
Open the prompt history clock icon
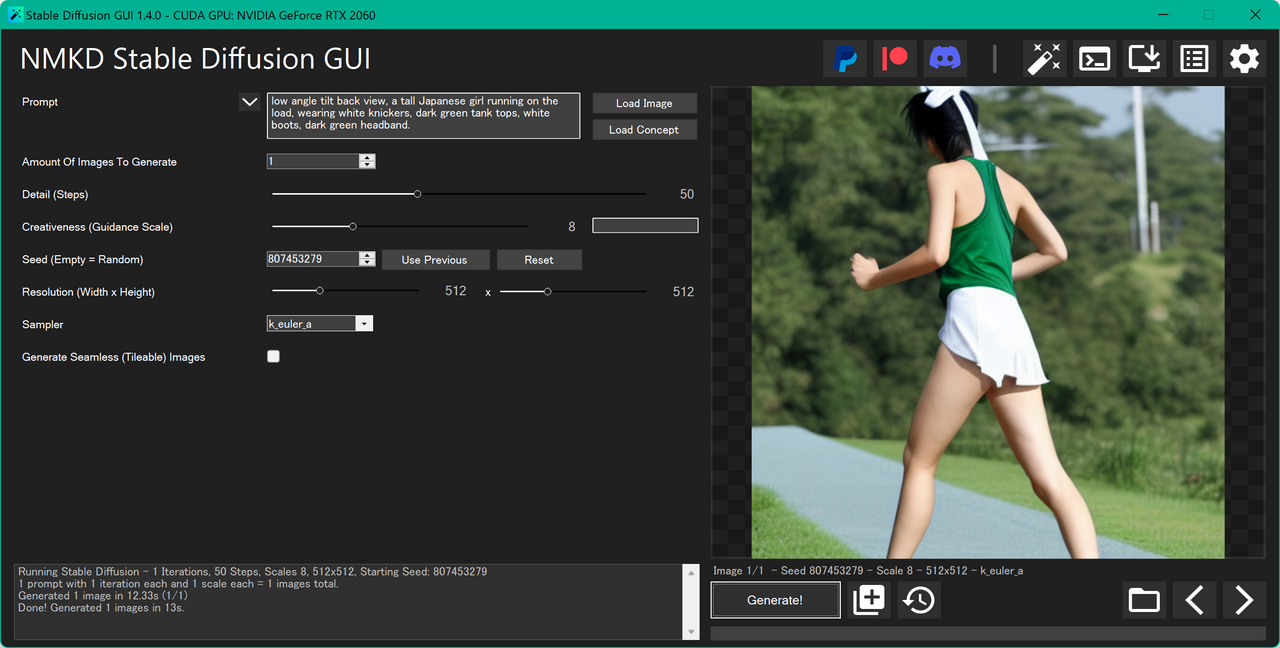point(918,600)
